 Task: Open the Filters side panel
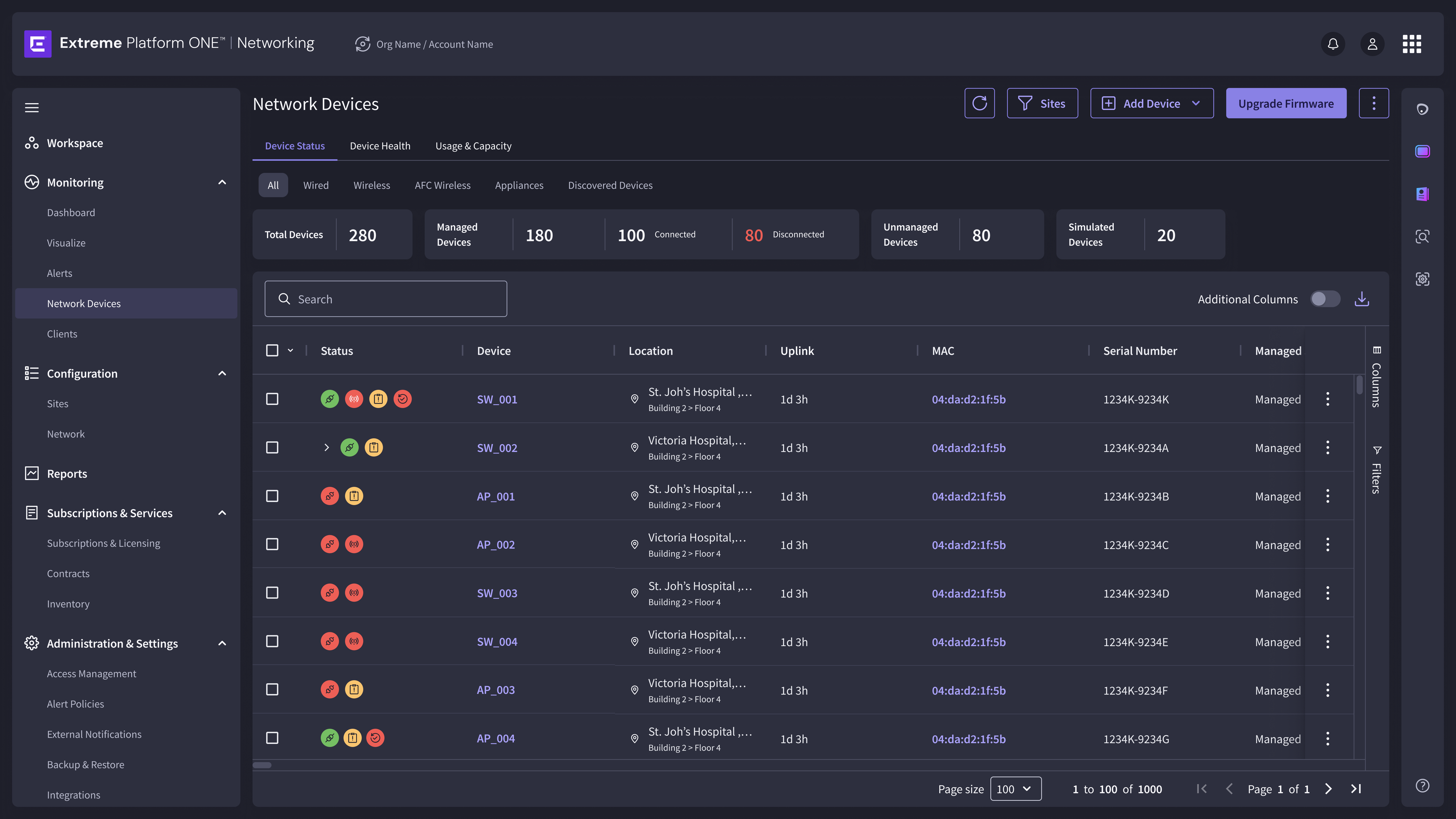click(x=1377, y=470)
